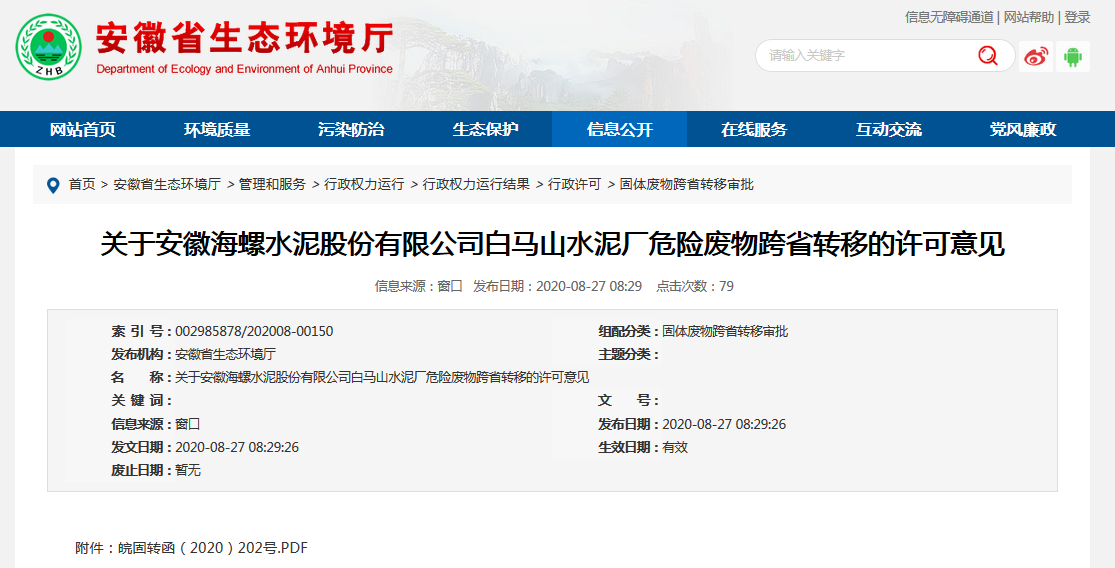This screenshot has width=1115, height=568.
Task: Open 党风廉政 navigation item
Action: point(1023,130)
